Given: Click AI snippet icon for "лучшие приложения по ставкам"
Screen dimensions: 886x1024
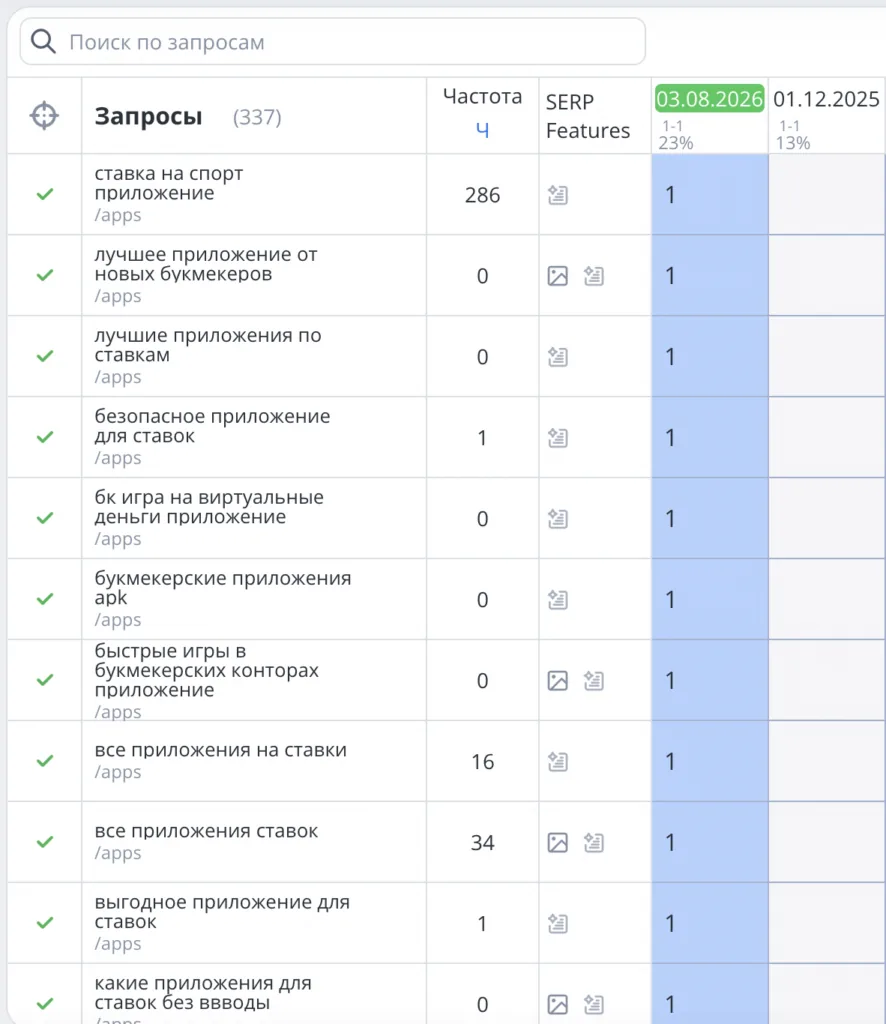Looking at the screenshot, I should tap(558, 357).
